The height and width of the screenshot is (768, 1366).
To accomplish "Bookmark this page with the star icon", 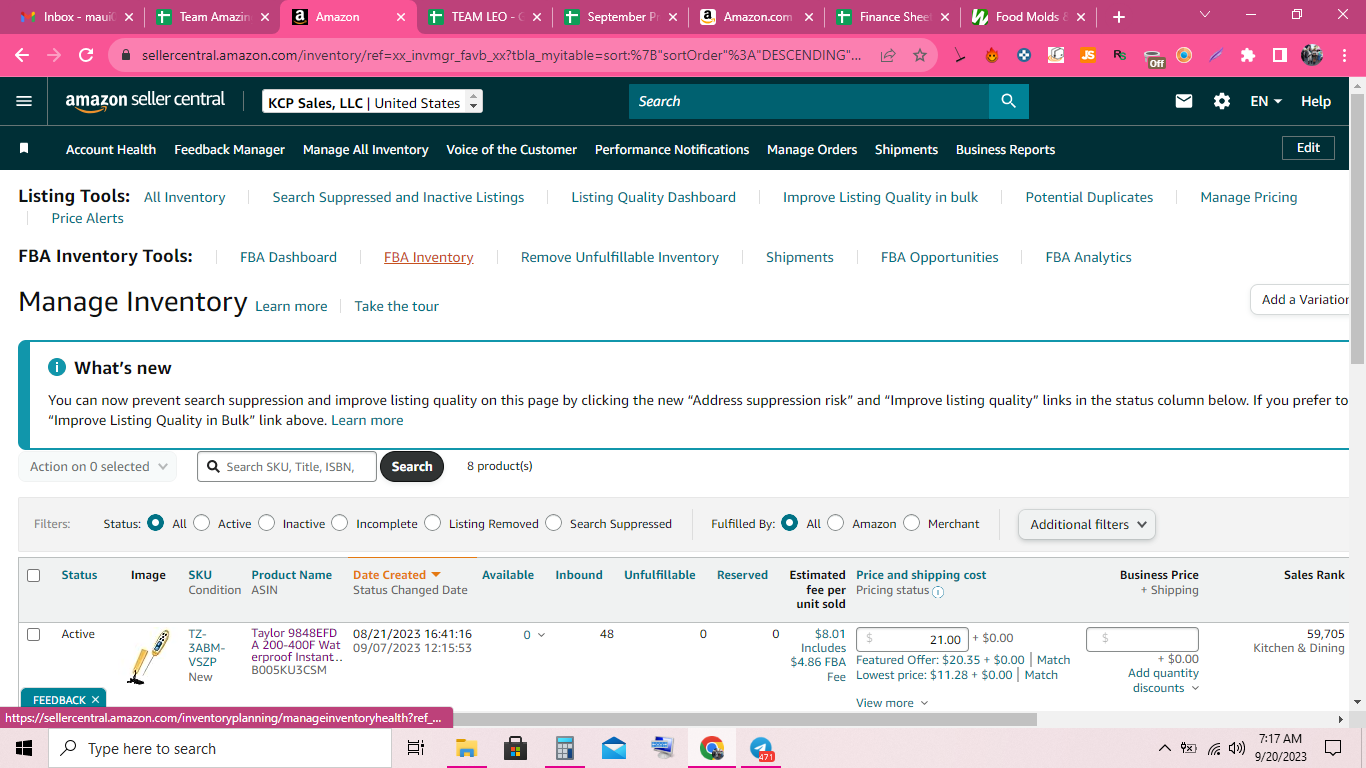I will pyautogui.click(x=920, y=55).
